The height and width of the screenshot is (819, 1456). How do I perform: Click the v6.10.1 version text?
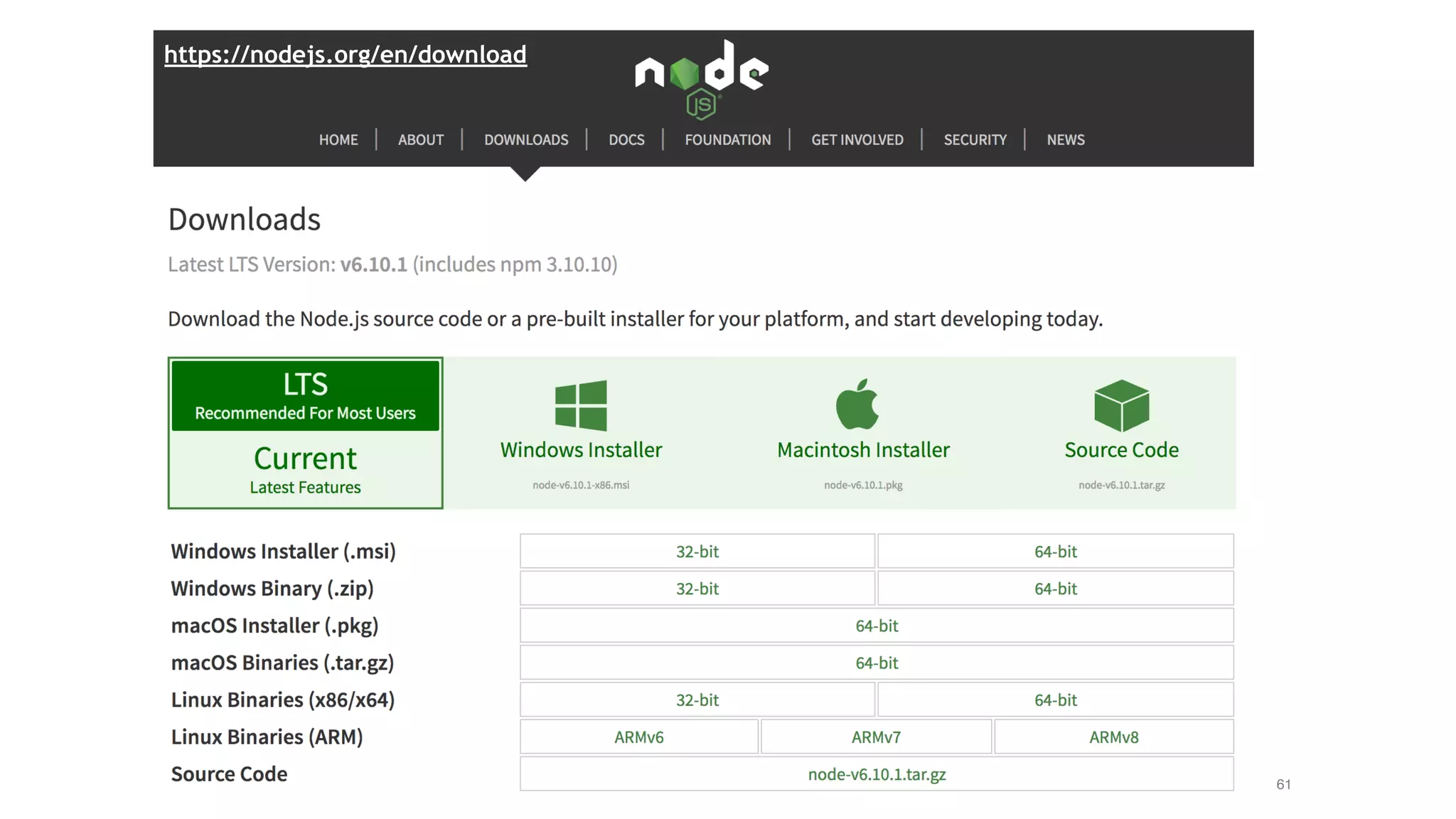pos(373,264)
